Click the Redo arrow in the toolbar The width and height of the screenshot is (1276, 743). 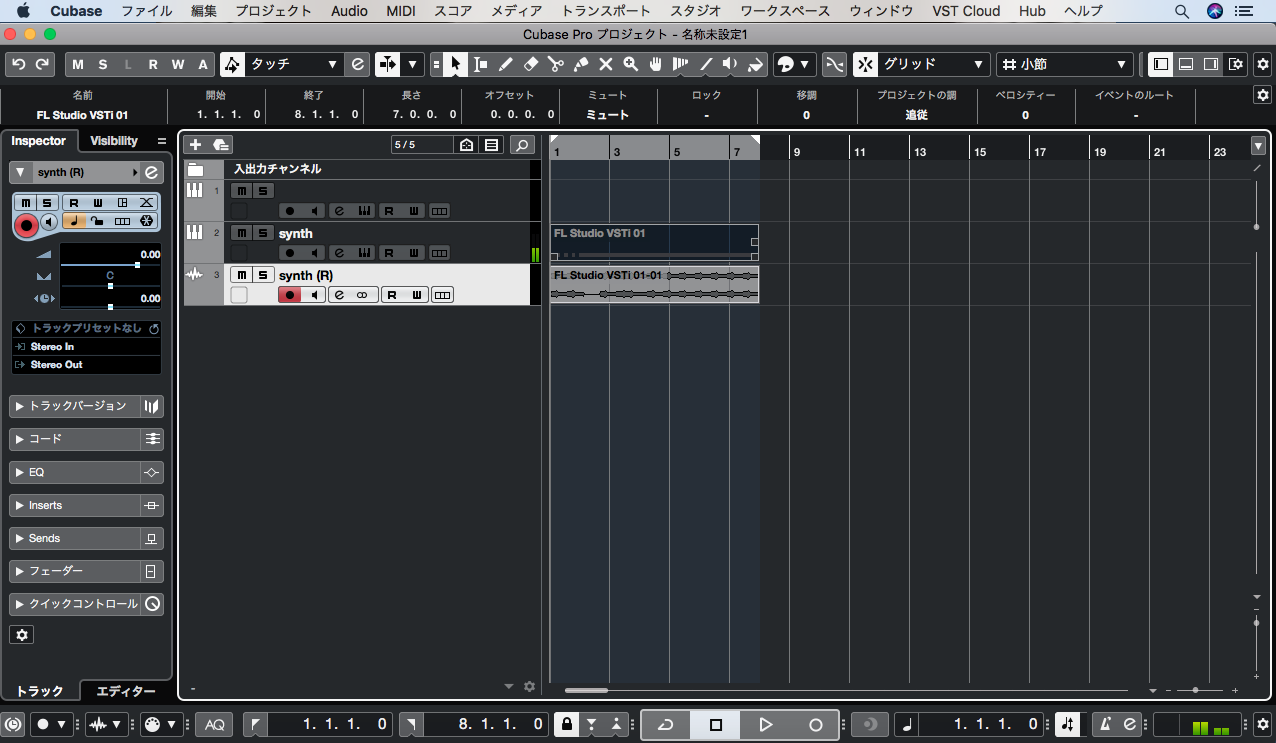click(x=42, y=64)
